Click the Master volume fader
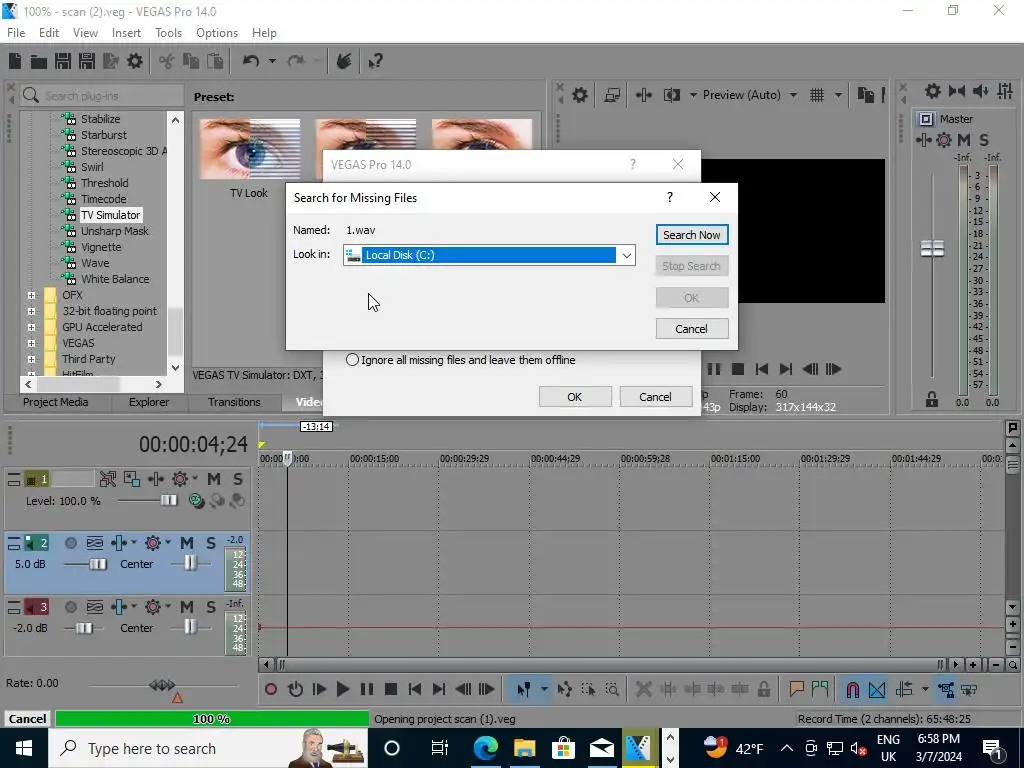The width and height of the screenshot is (1024, 768). pyautogui.click(x=932, y=249)
